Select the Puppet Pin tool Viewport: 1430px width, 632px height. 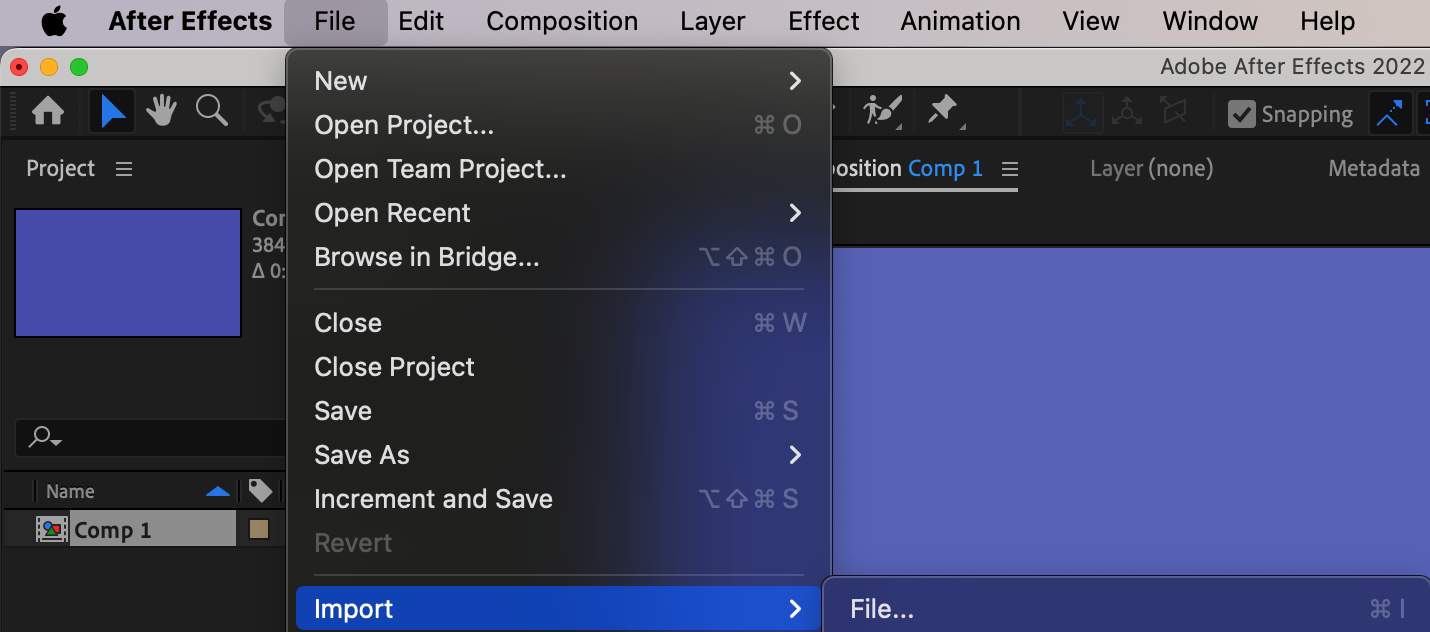(x=943, y=111)
